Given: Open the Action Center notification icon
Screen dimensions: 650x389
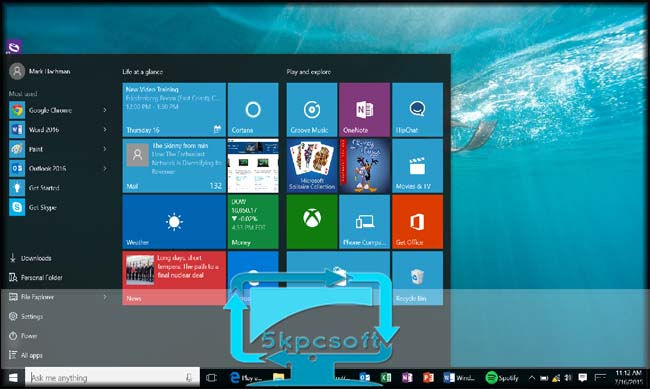Looking at the screenshot, I should (582, 377).
